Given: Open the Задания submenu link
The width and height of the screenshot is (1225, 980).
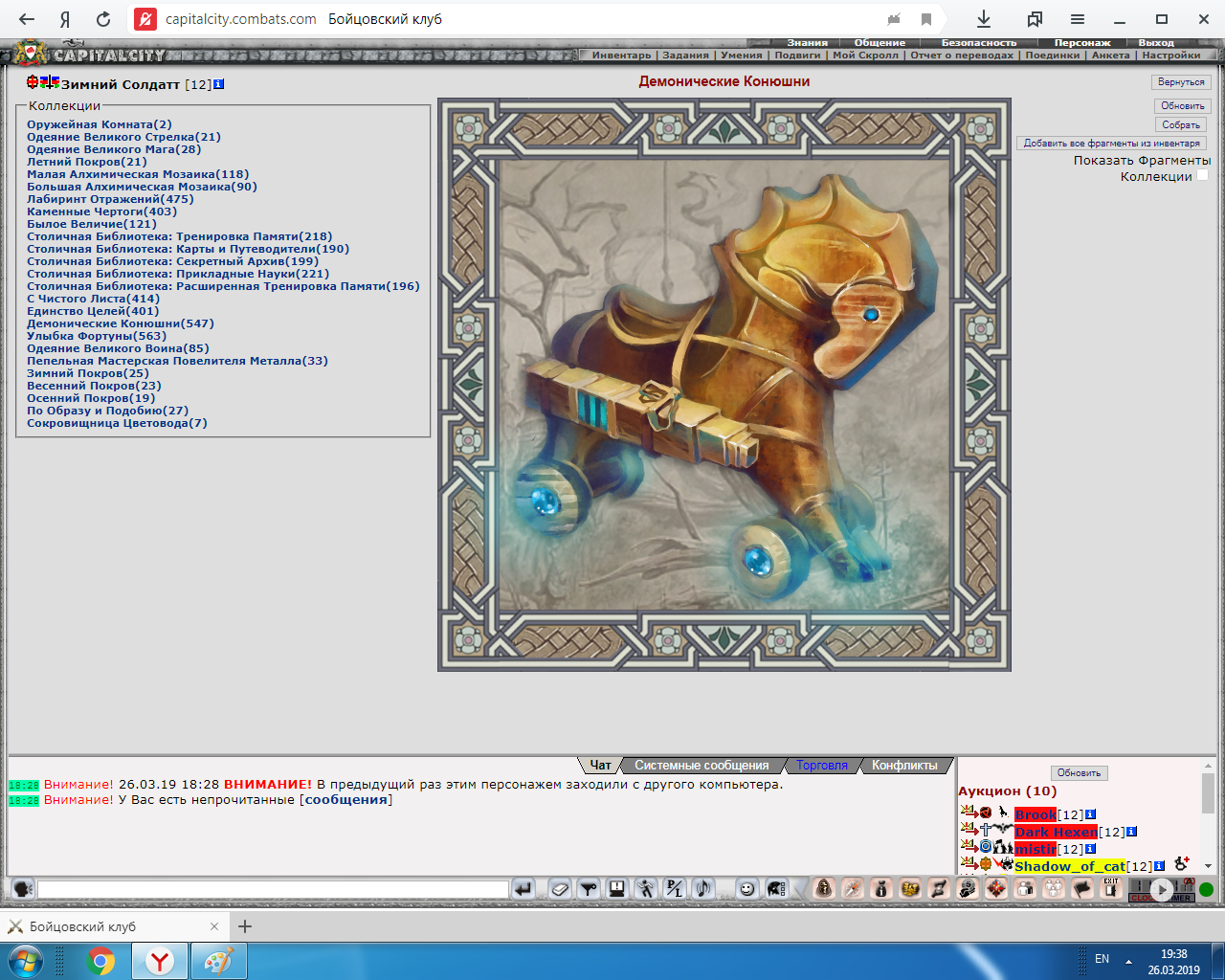Looking at the screenshot, I should coord(686,56).
